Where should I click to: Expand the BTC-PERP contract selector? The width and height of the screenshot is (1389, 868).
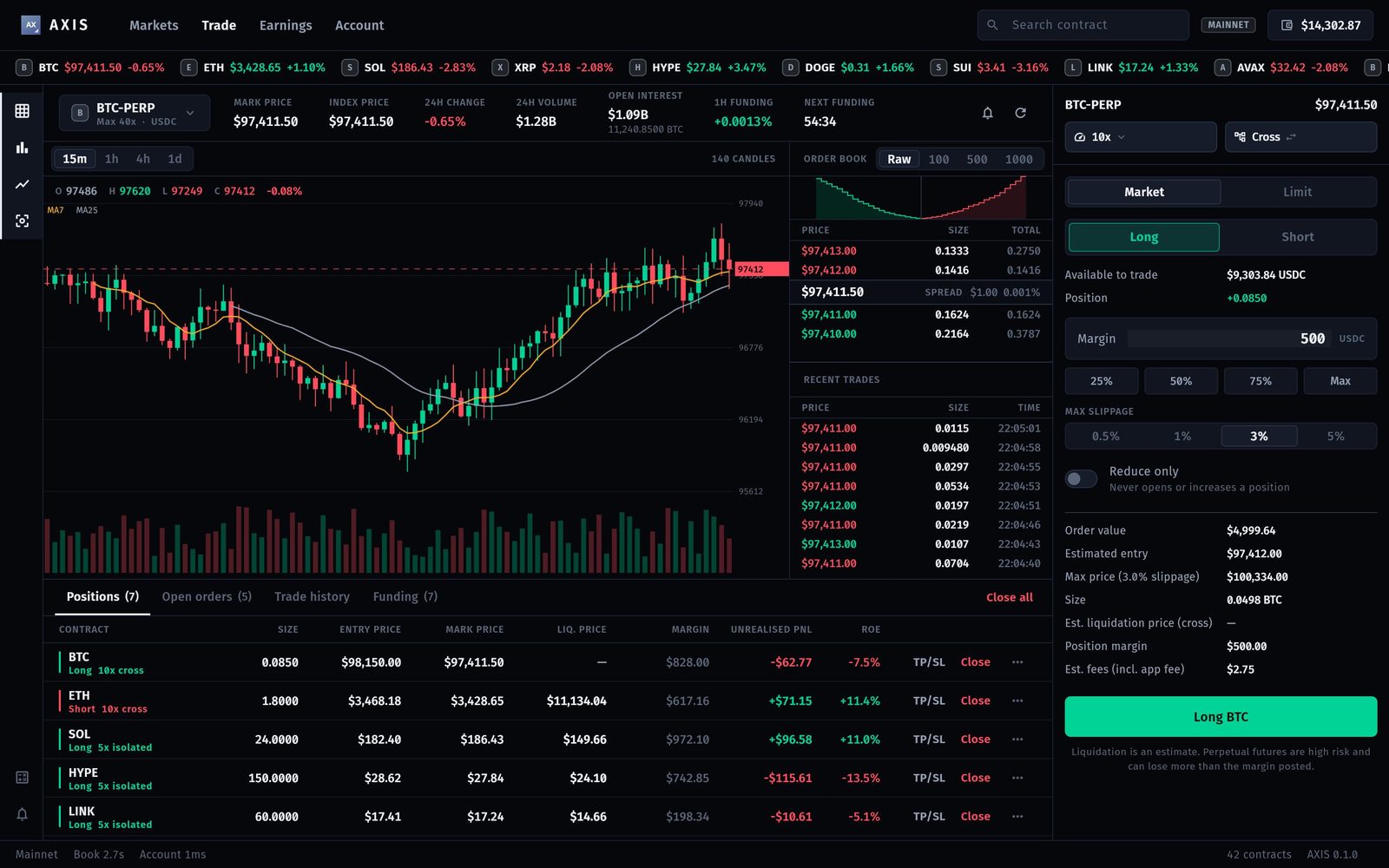point(135,113)
